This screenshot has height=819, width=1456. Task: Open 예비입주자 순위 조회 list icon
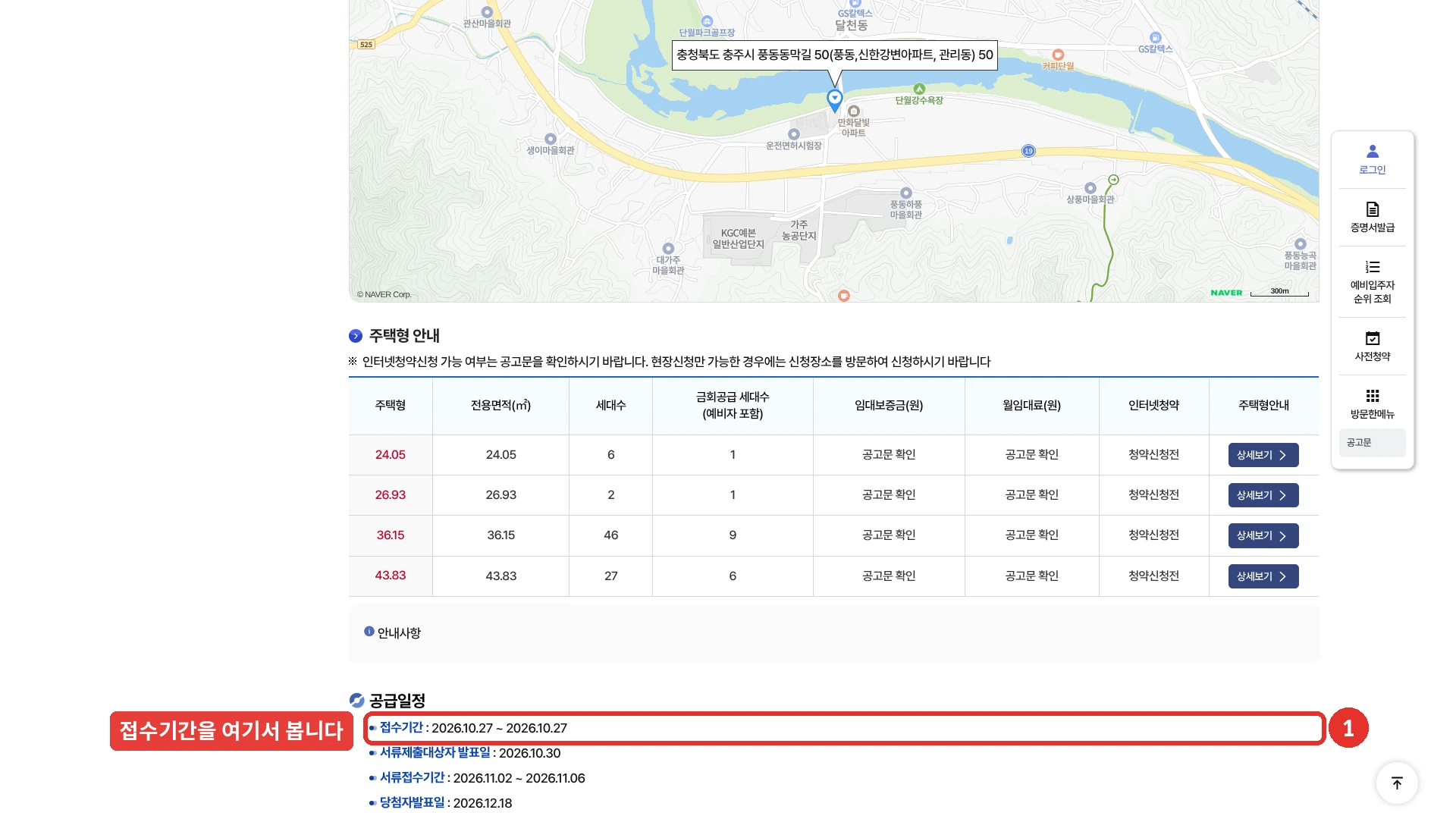1372,267
